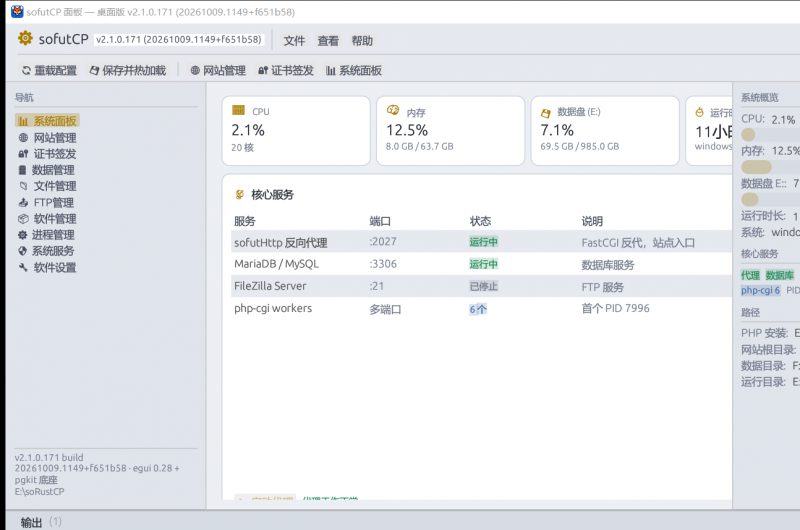
Task: Click the 服务 column header
Action: (x=244, y=221)
